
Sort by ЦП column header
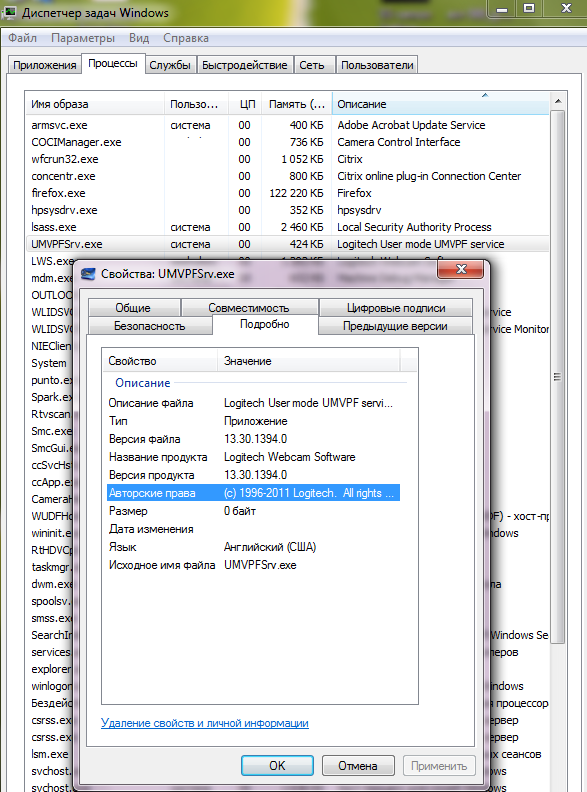(247, 104)
